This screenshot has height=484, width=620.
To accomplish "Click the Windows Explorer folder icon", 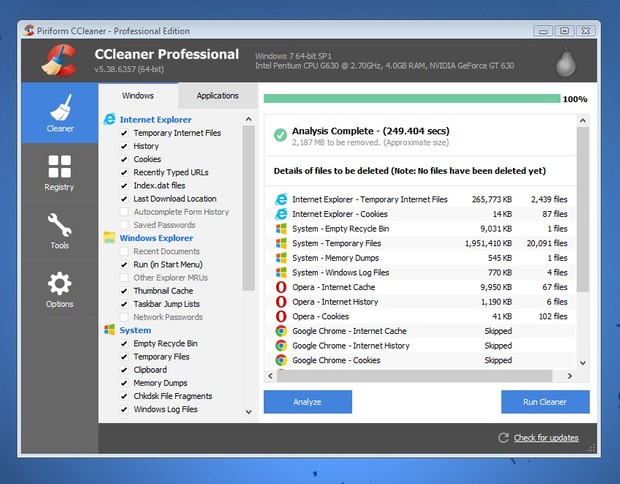I will point(110,238).
